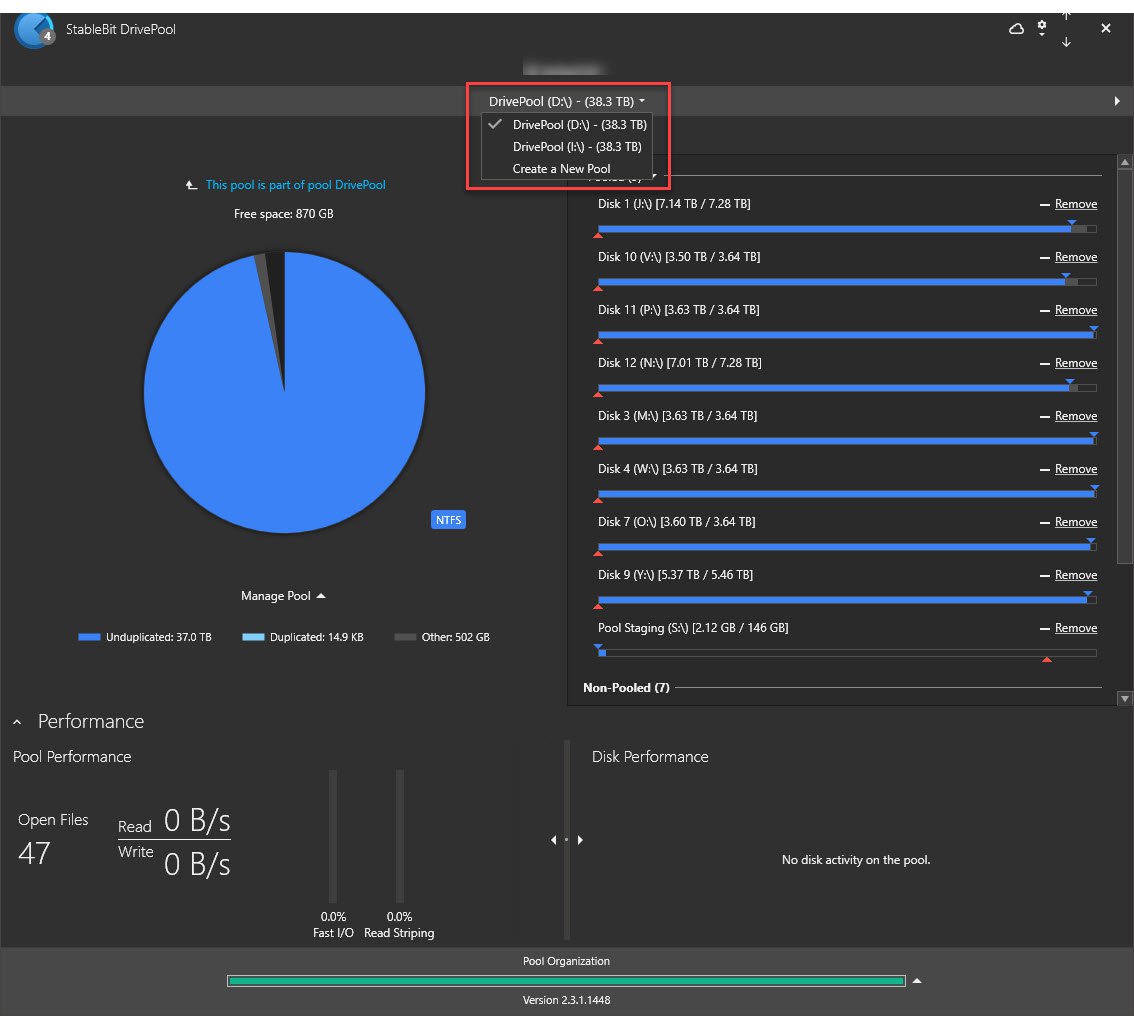This screenshot has height=1016, width=1134.
Task: Click the Disk 12 (N:\) label
Action: point(679,363)
